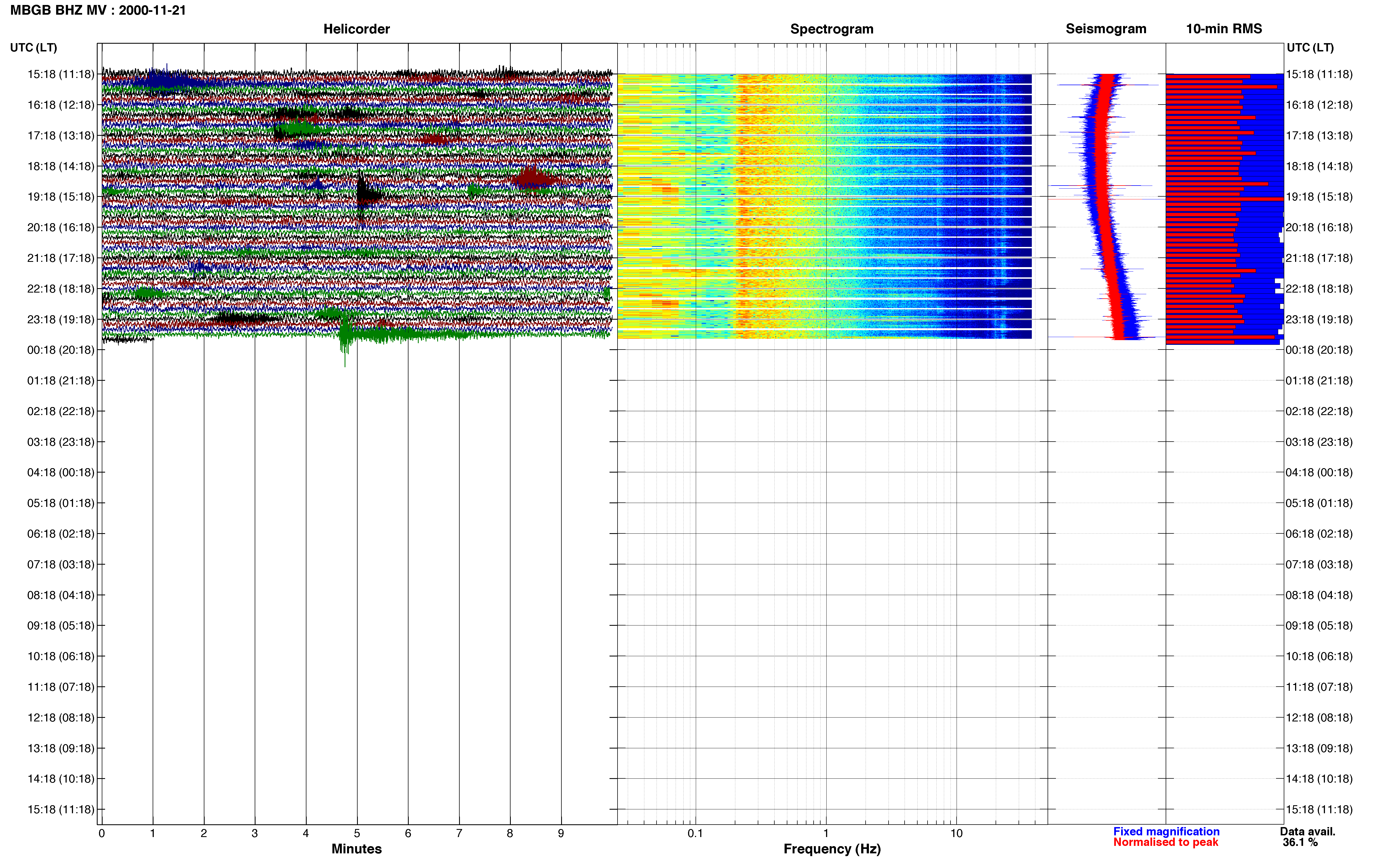Screen dimensions: 1388x868
Task: Click the left 23:18 (19:18) time label
Action: [61, 319]
